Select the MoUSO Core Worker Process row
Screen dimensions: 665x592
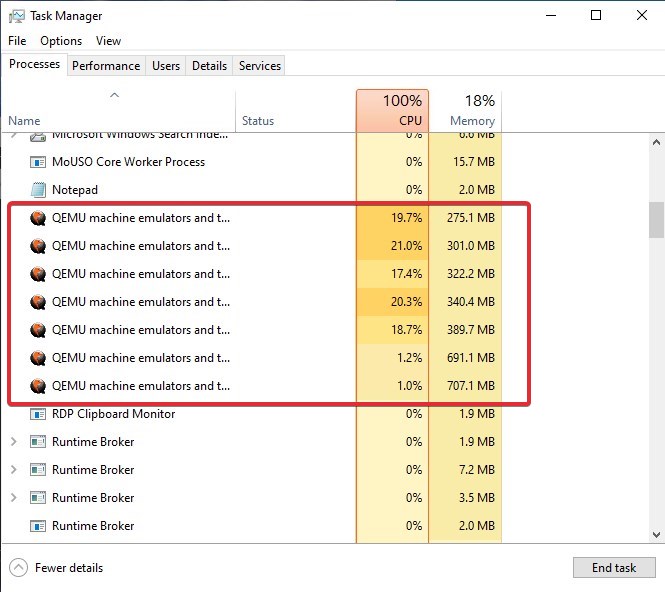[x=252, y=162]
